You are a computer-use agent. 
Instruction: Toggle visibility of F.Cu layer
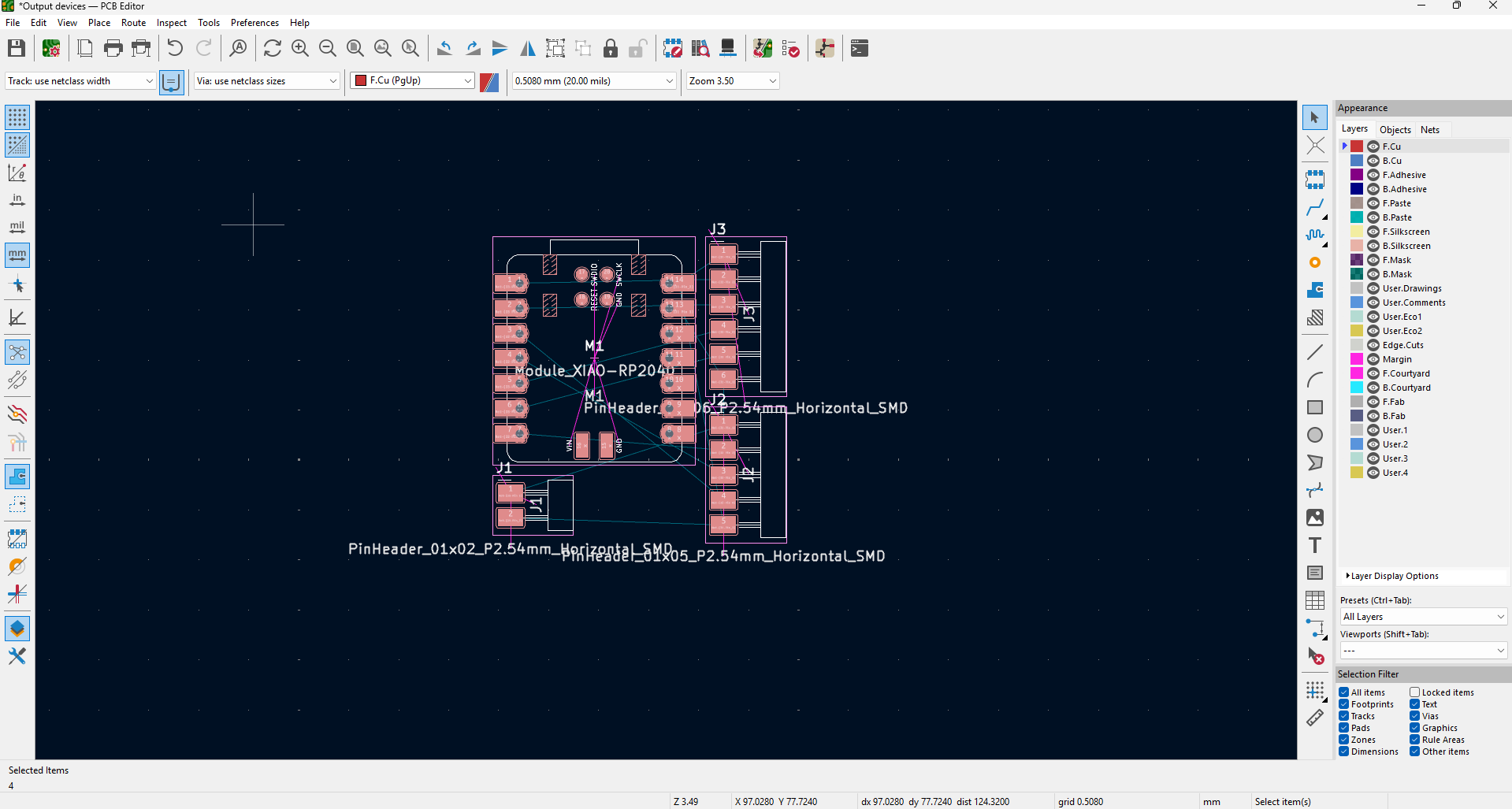[1373, 147]
